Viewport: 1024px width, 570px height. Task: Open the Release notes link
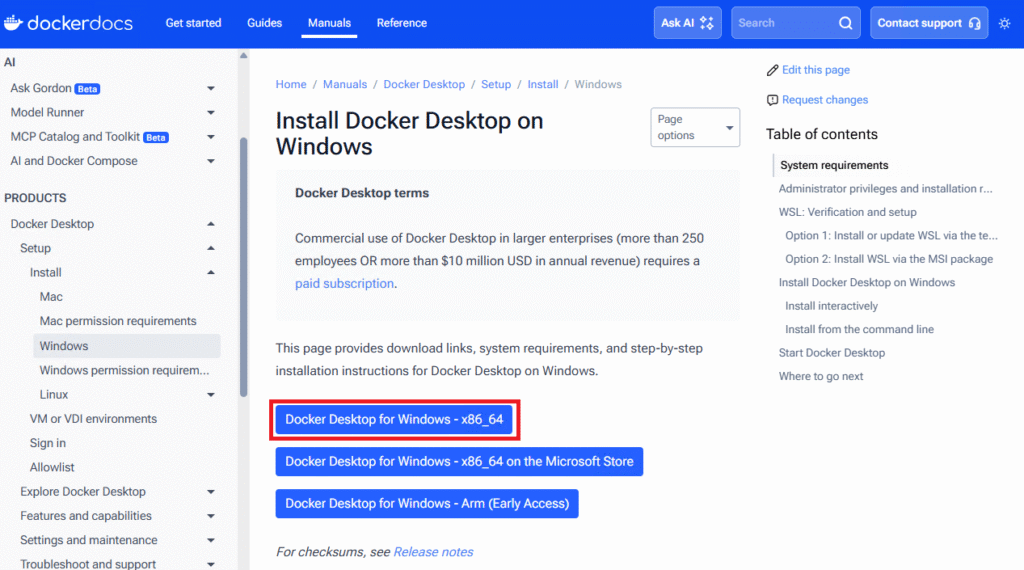pyautogui.click(x=433, y=552)
